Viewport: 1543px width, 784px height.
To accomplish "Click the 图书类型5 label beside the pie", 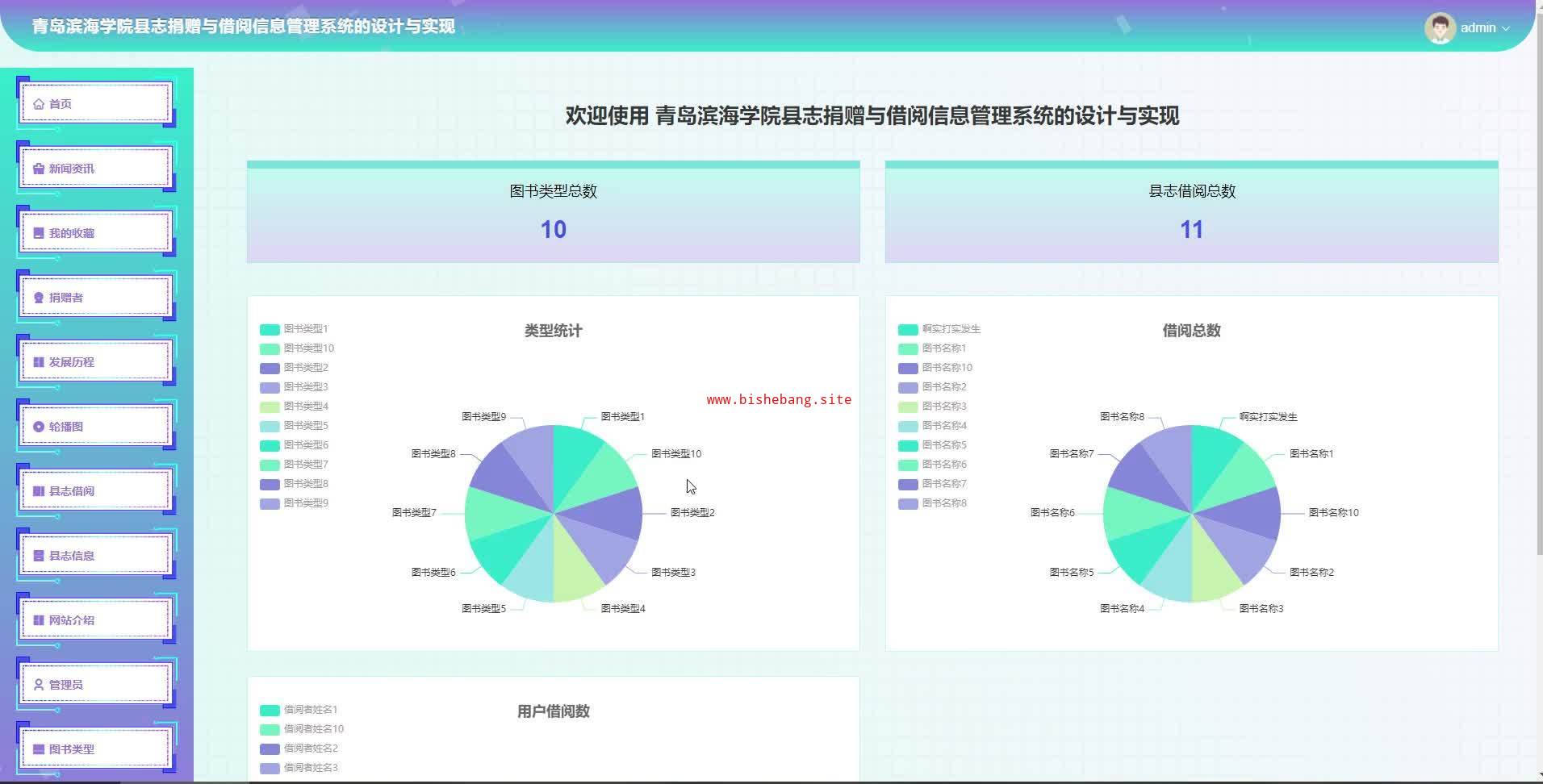I will click(484, 609).
